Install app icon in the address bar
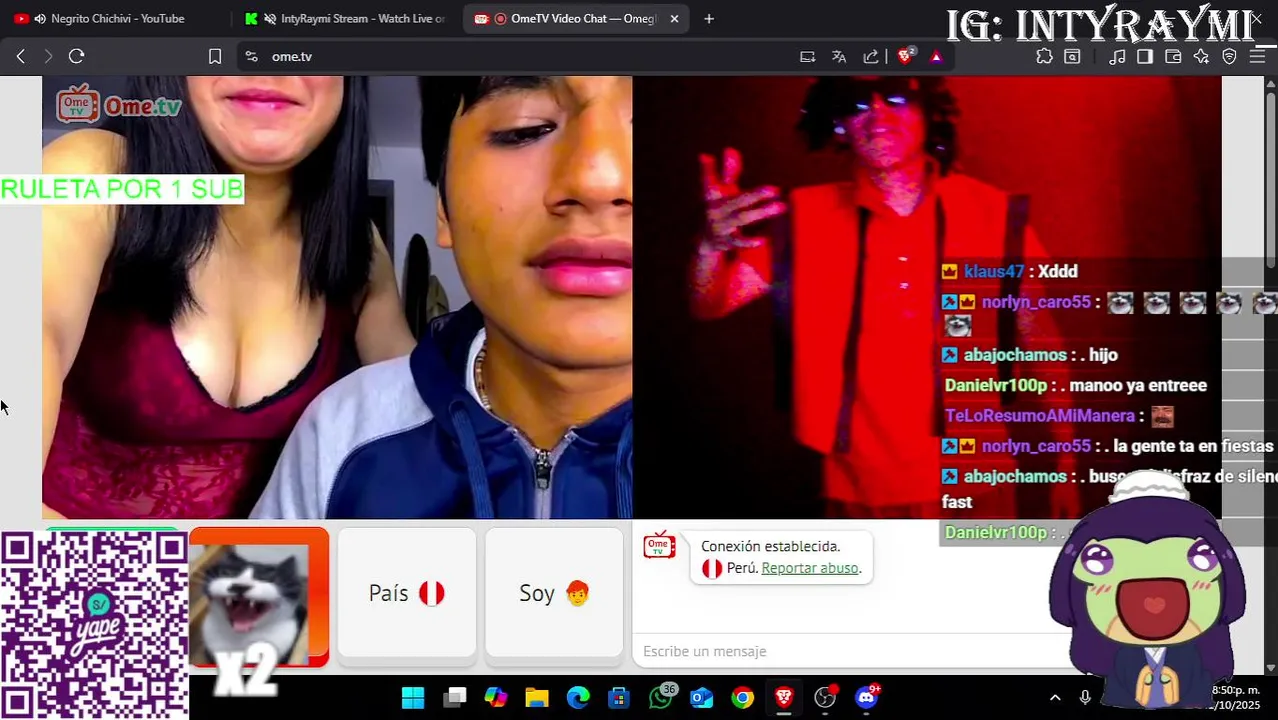The image size is (1278, 720). click(807, 57)
